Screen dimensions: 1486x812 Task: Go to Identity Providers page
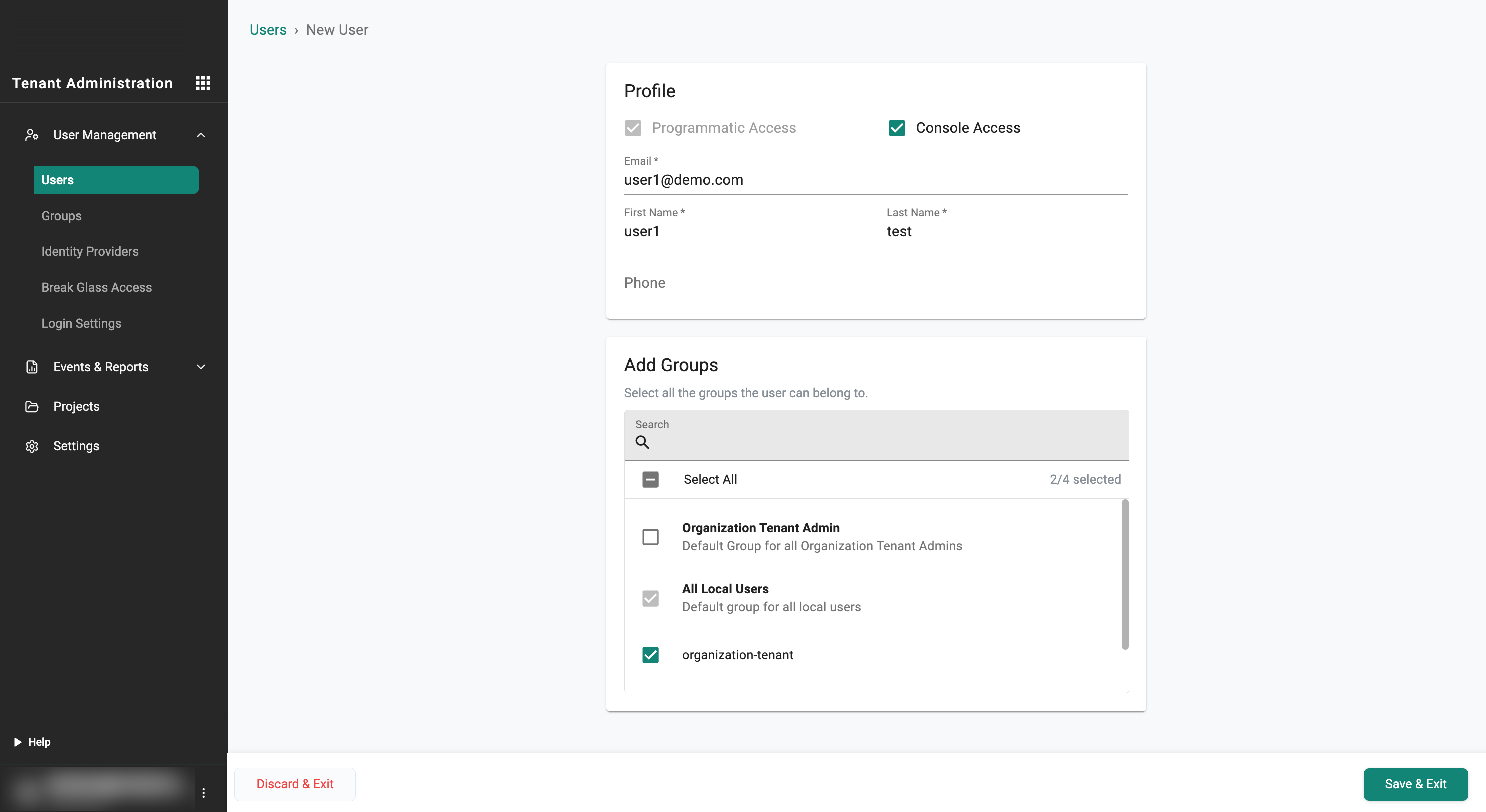(90, 251)
